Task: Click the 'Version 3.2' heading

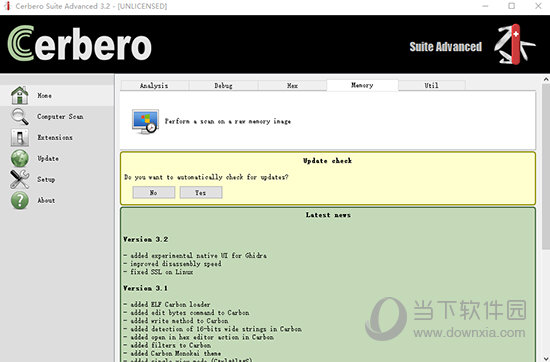Action: pos(146,240)
